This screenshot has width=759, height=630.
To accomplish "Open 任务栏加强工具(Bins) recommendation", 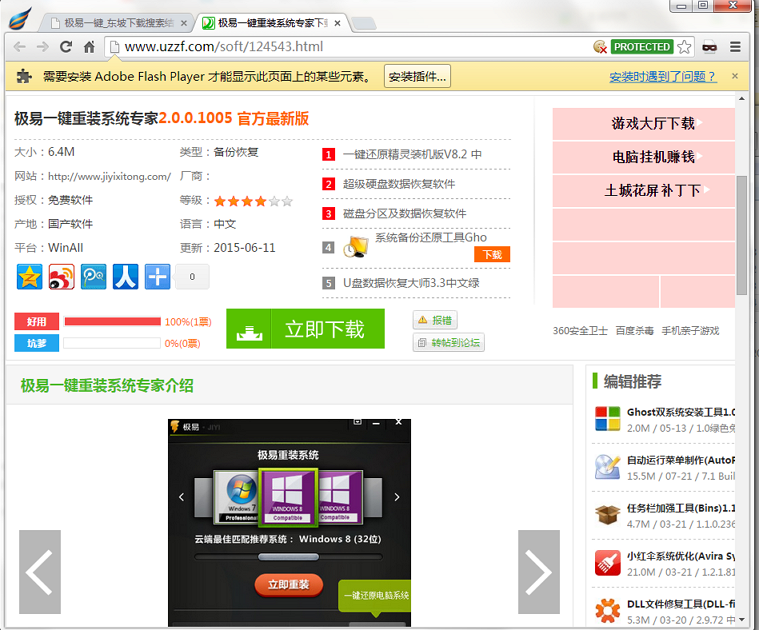I will tap(681, 508).
